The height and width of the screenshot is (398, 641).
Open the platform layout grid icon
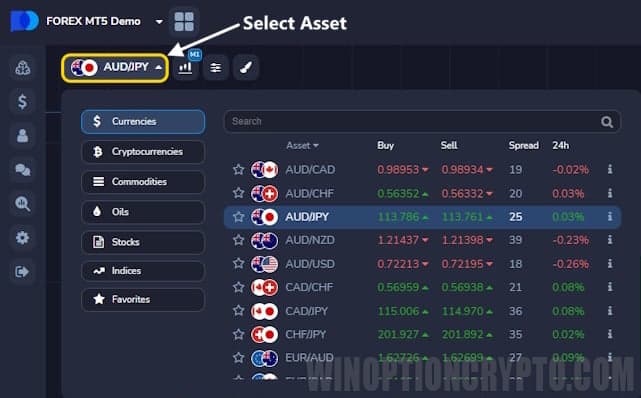click(x=184, y=21)
